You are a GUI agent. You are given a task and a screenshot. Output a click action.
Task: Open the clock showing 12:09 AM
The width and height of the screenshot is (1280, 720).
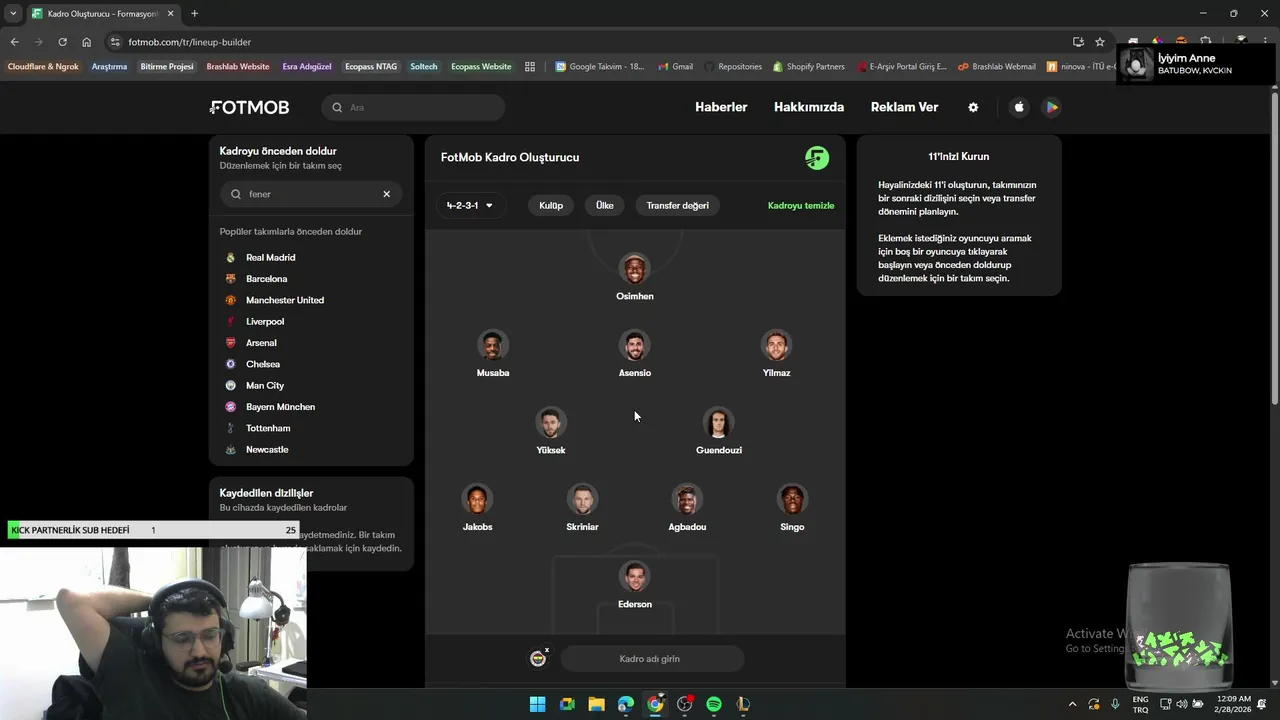pos(1234,704)
